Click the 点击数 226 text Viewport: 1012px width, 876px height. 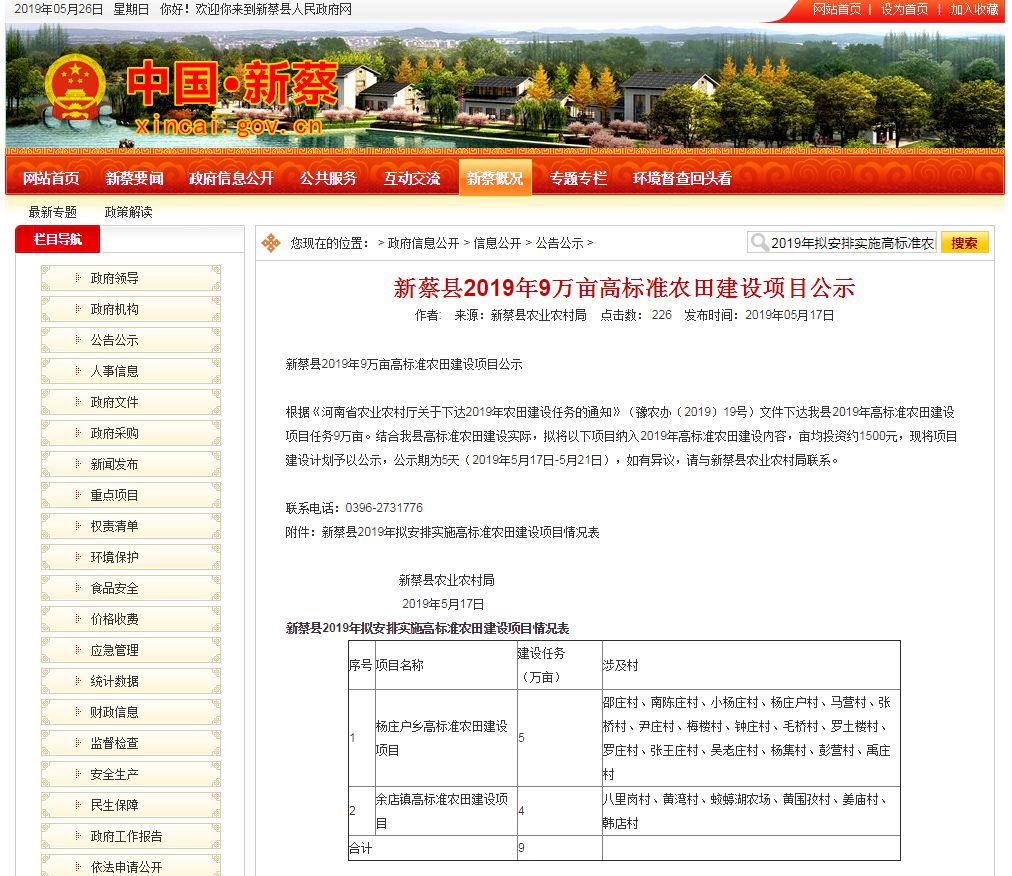[636, 315]
